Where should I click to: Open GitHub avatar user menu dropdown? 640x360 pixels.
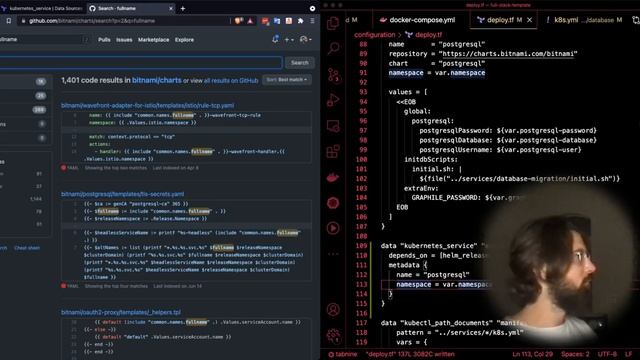tap(305, 40)
